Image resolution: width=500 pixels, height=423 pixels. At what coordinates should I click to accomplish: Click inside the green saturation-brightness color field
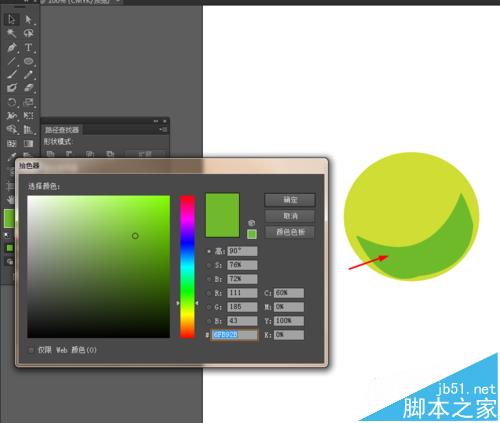[x=99, y=267]
